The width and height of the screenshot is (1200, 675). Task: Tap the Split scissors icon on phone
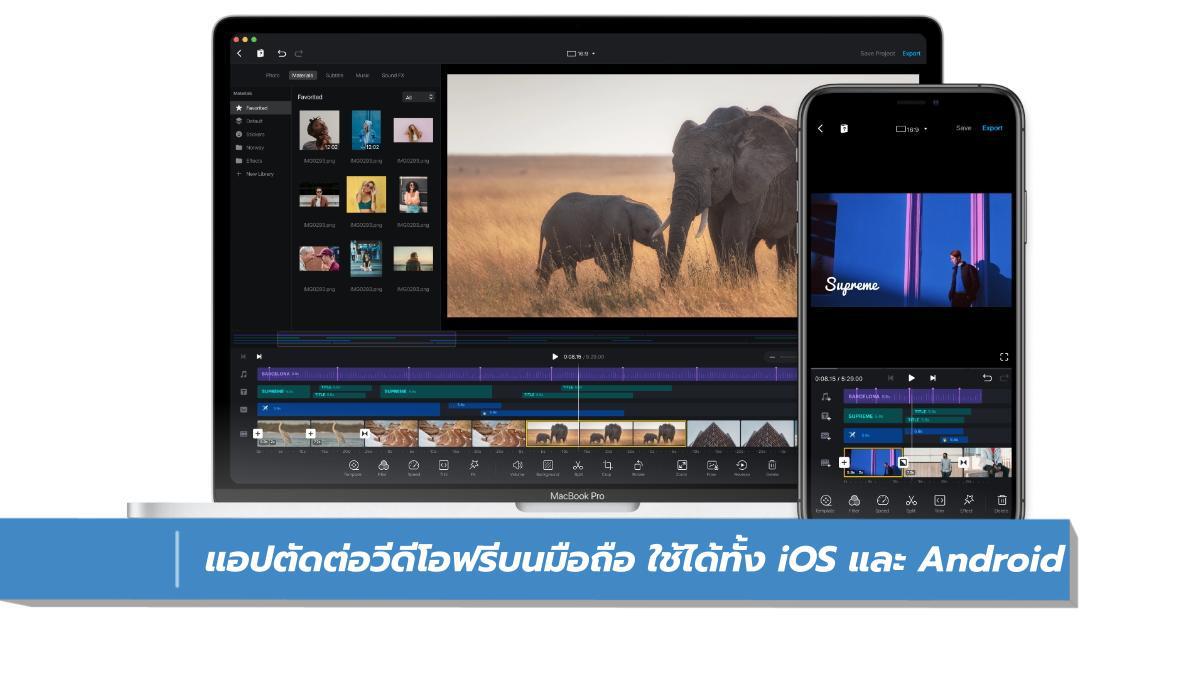pos(911,501)
